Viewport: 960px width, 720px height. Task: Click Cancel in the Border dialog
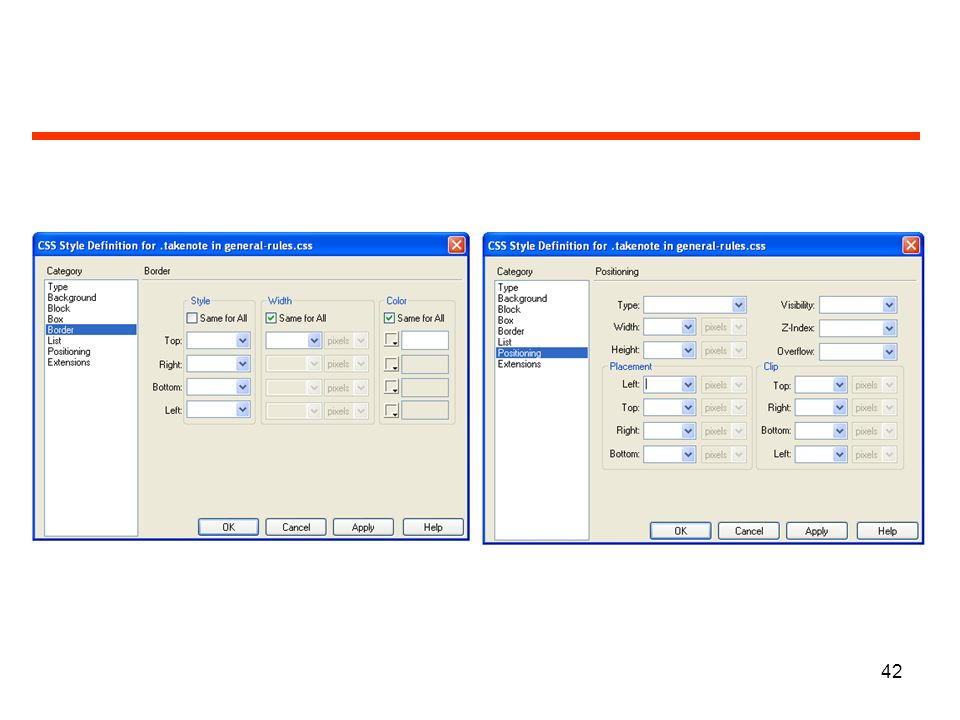pyautogui.click(x=296, y=527)
